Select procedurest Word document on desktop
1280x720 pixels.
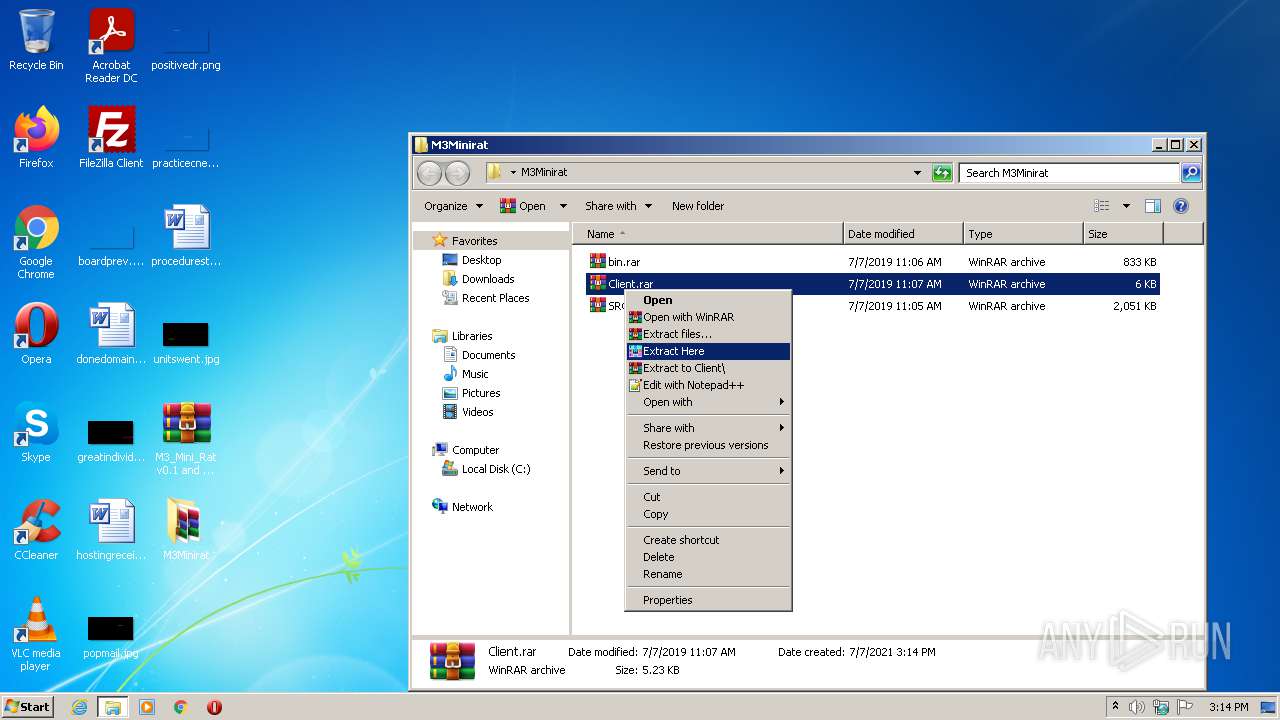click(186, 236)
